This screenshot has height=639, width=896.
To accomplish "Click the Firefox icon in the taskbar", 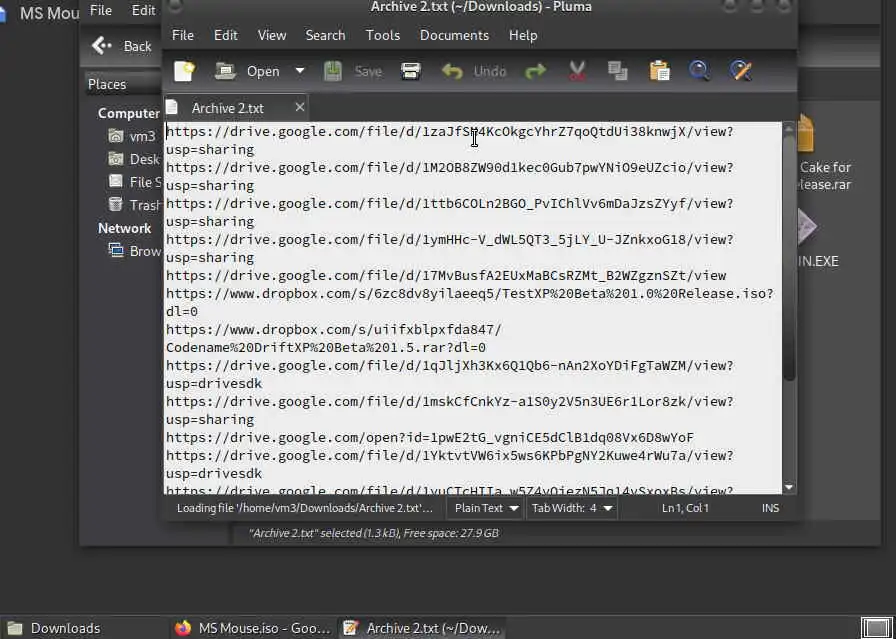I will point(183,628).
